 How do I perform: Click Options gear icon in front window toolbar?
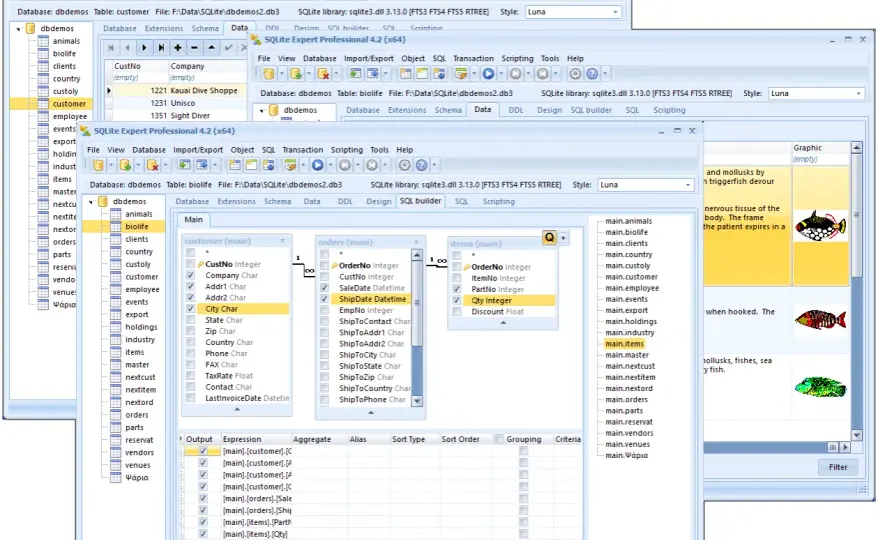coord(404,165)
